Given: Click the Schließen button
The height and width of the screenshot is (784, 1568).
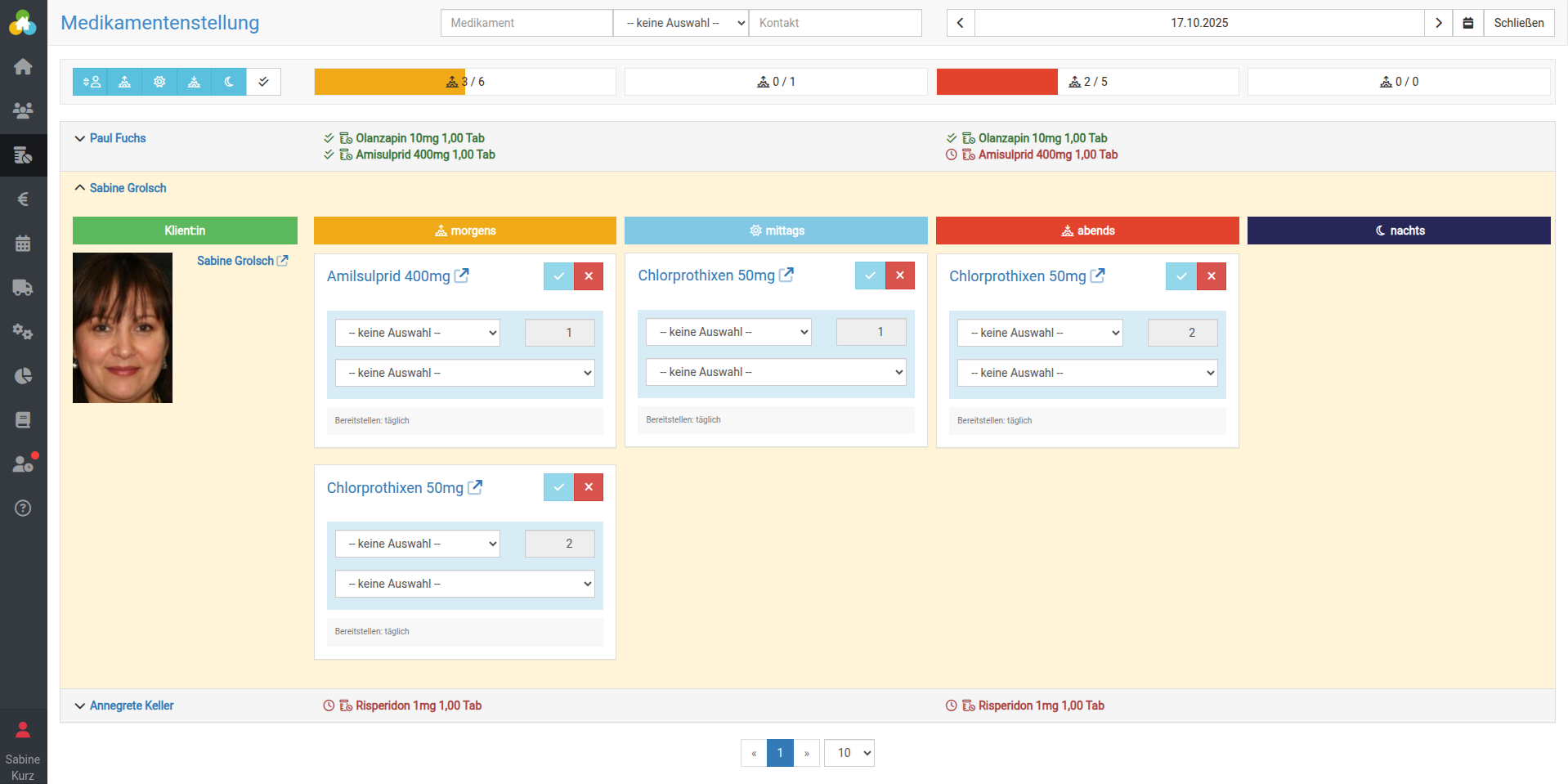Looking at the screenshot, I should click(x=1518, y=23).
